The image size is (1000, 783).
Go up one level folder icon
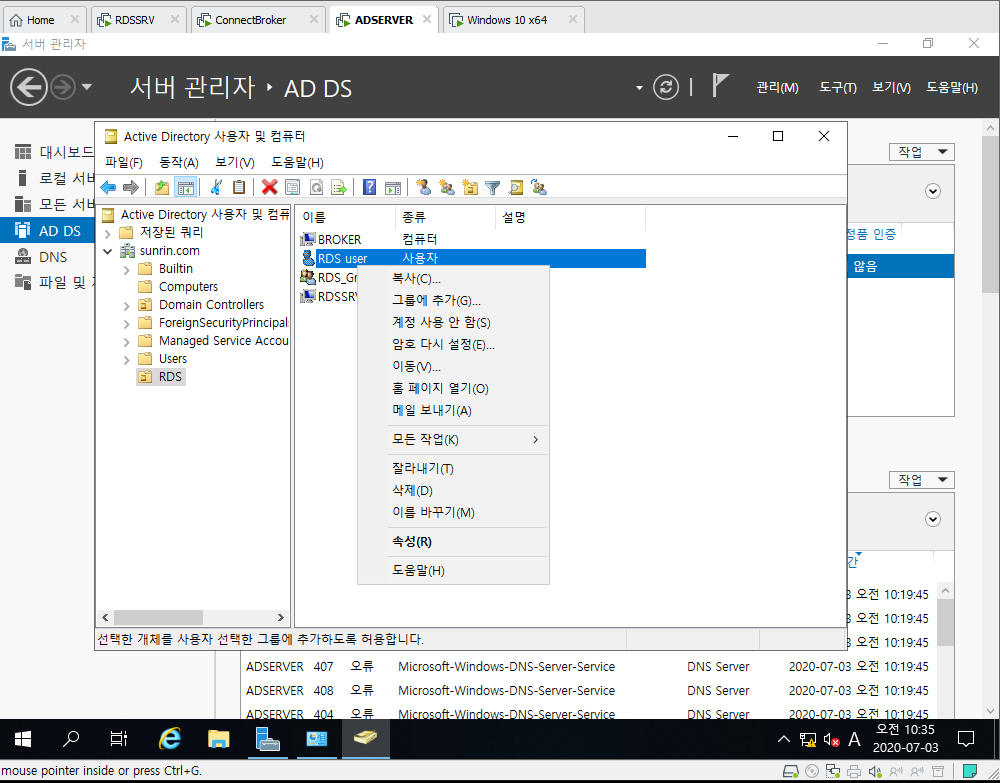tap(162, 187)
